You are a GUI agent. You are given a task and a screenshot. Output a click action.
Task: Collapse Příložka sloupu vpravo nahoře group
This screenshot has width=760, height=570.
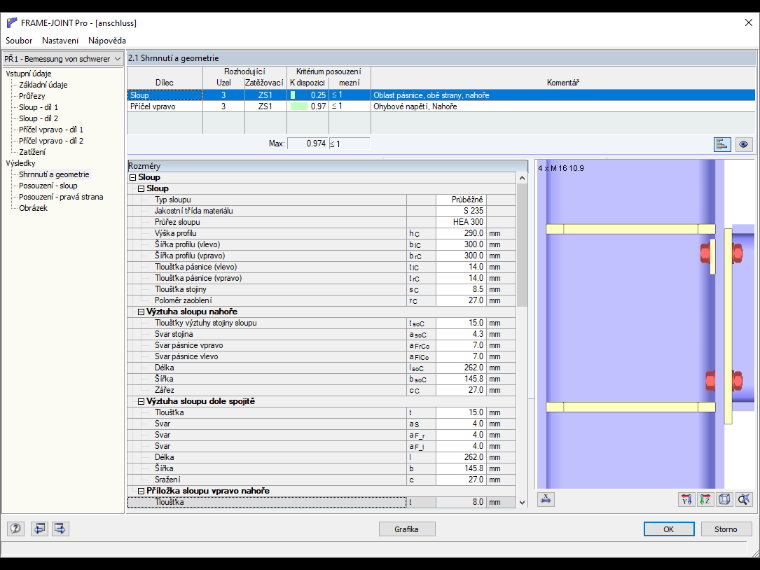141,491
